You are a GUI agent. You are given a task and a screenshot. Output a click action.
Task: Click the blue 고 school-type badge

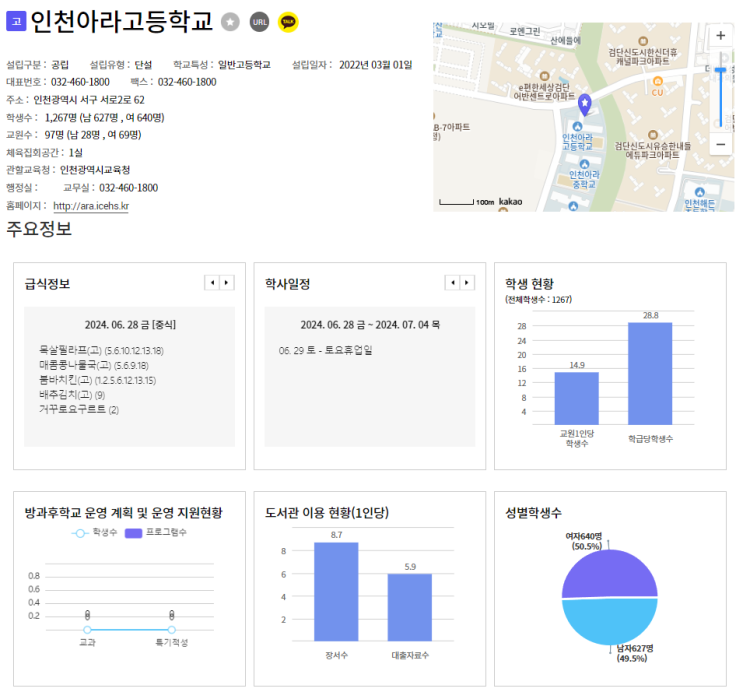point(16,21)
